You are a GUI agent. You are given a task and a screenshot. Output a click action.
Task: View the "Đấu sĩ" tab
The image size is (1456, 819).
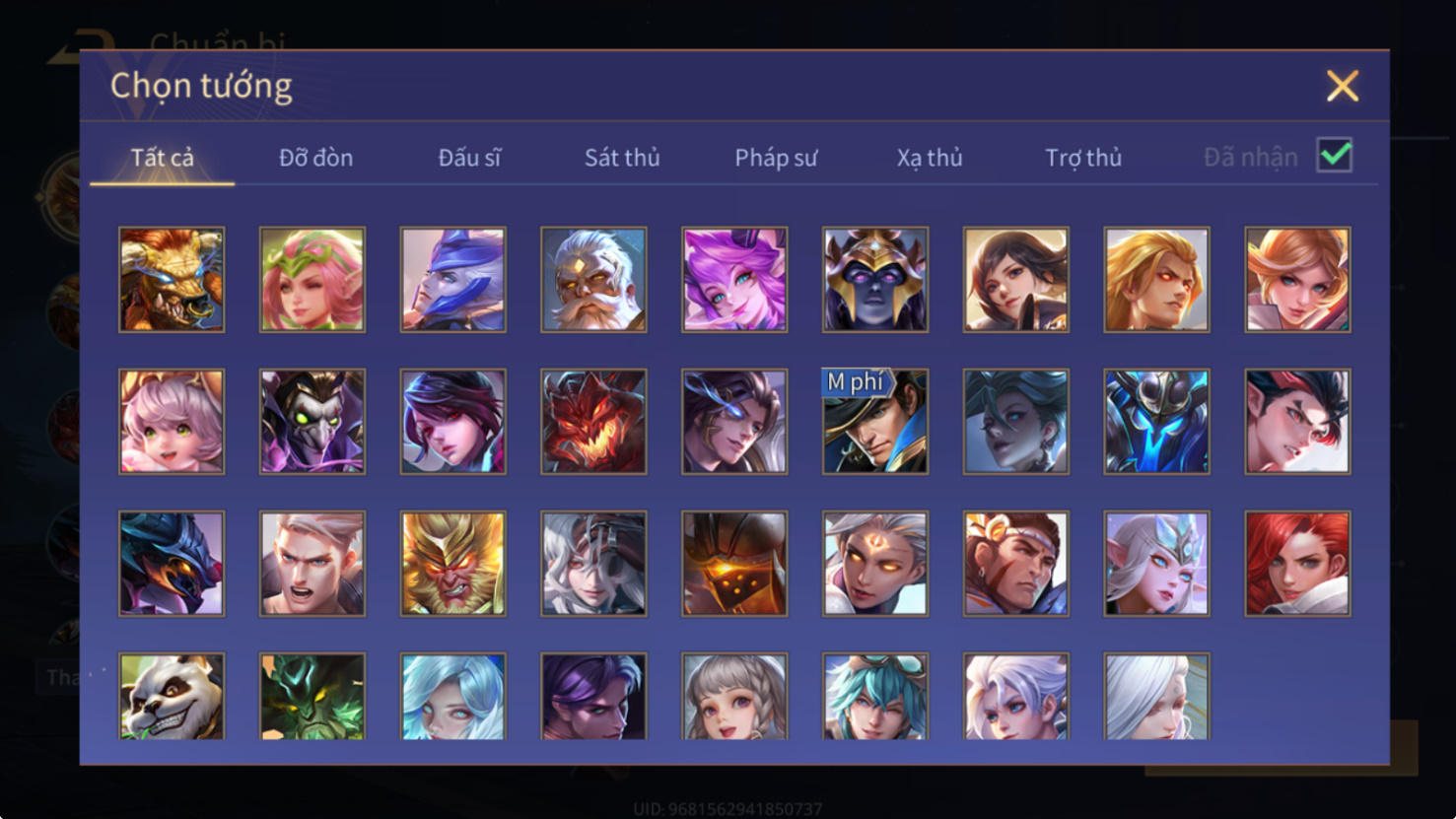(469, 158)
